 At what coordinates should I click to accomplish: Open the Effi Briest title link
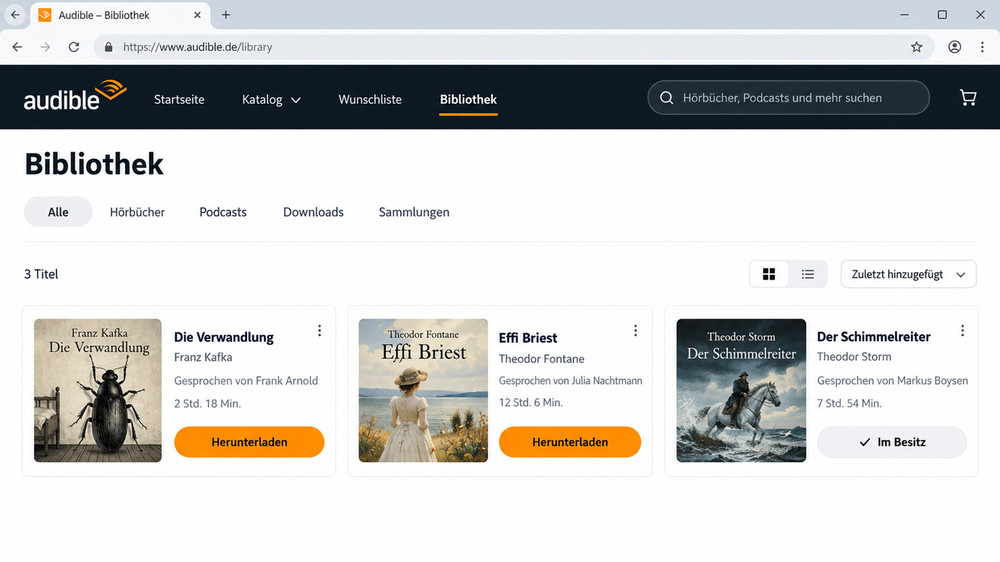pyautogui.click(x=528, y=338)
